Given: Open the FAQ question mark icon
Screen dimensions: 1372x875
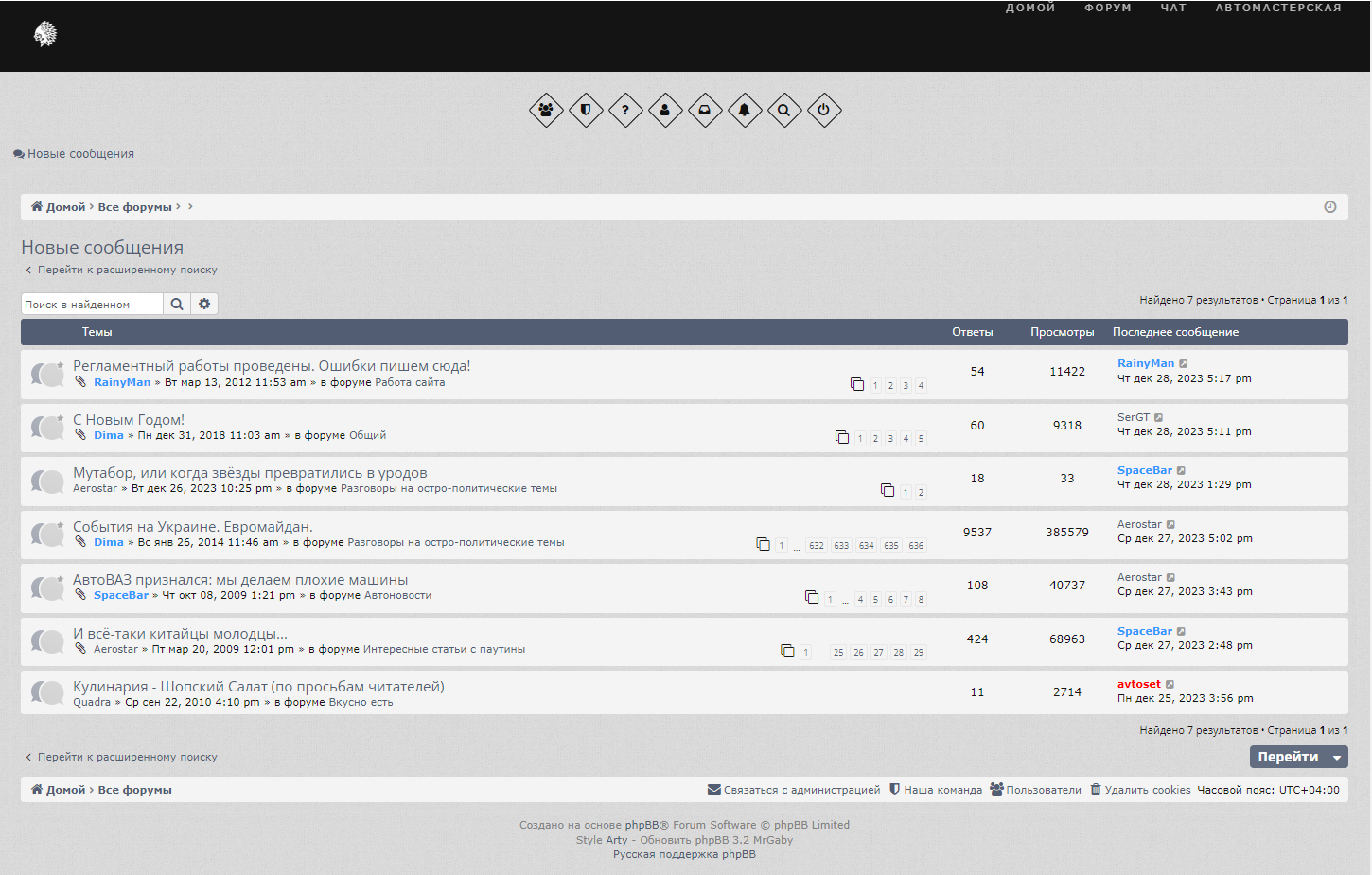Looking at the screenshot, I should (x=625, y=110).
